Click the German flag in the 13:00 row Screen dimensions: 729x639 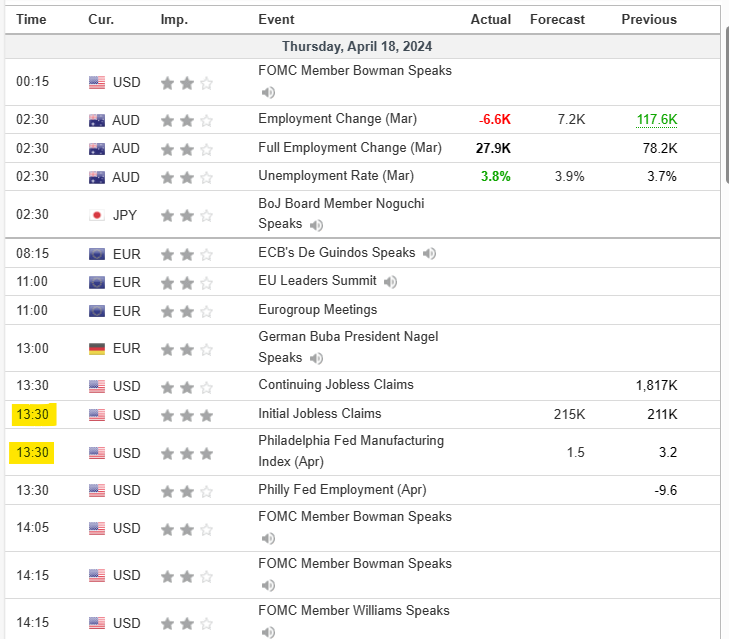pos(97,349)
